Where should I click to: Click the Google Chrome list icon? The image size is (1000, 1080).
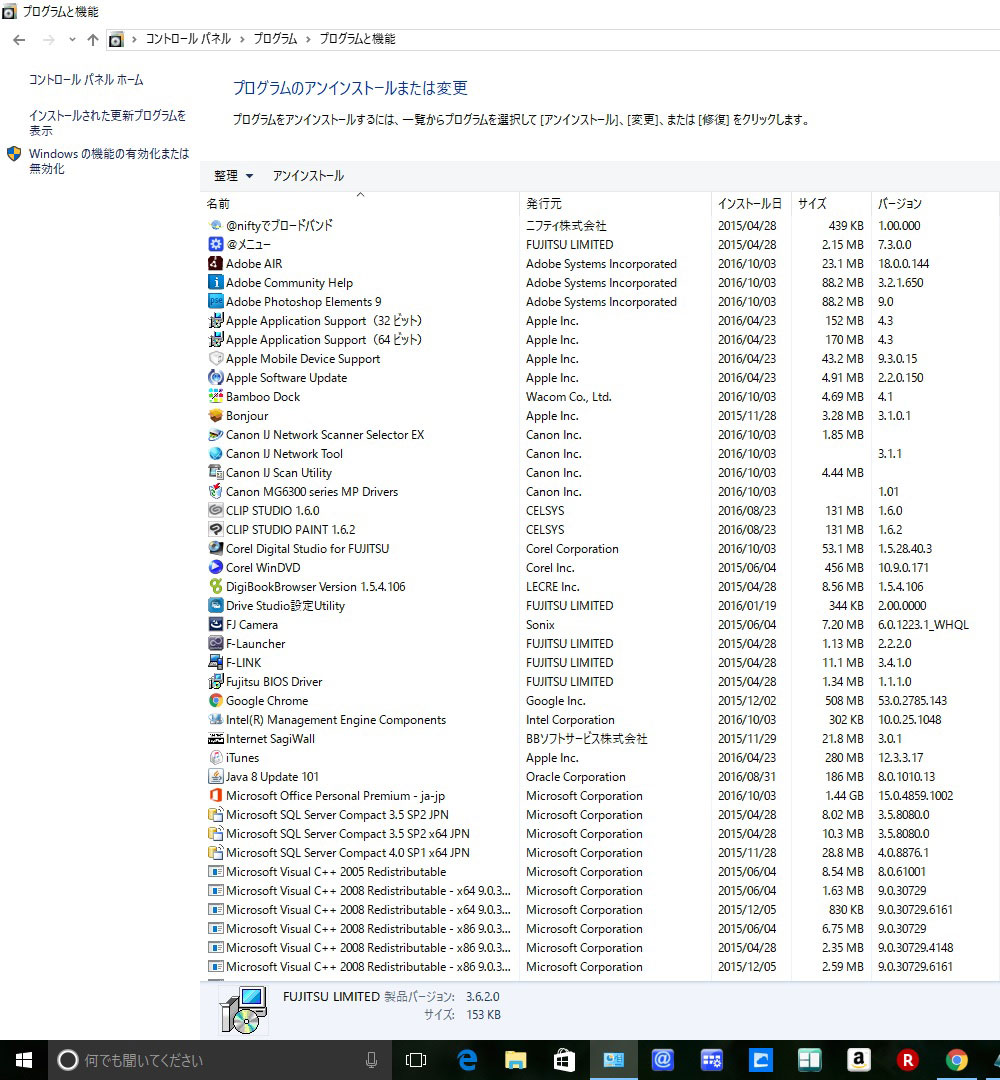[216, 700]
